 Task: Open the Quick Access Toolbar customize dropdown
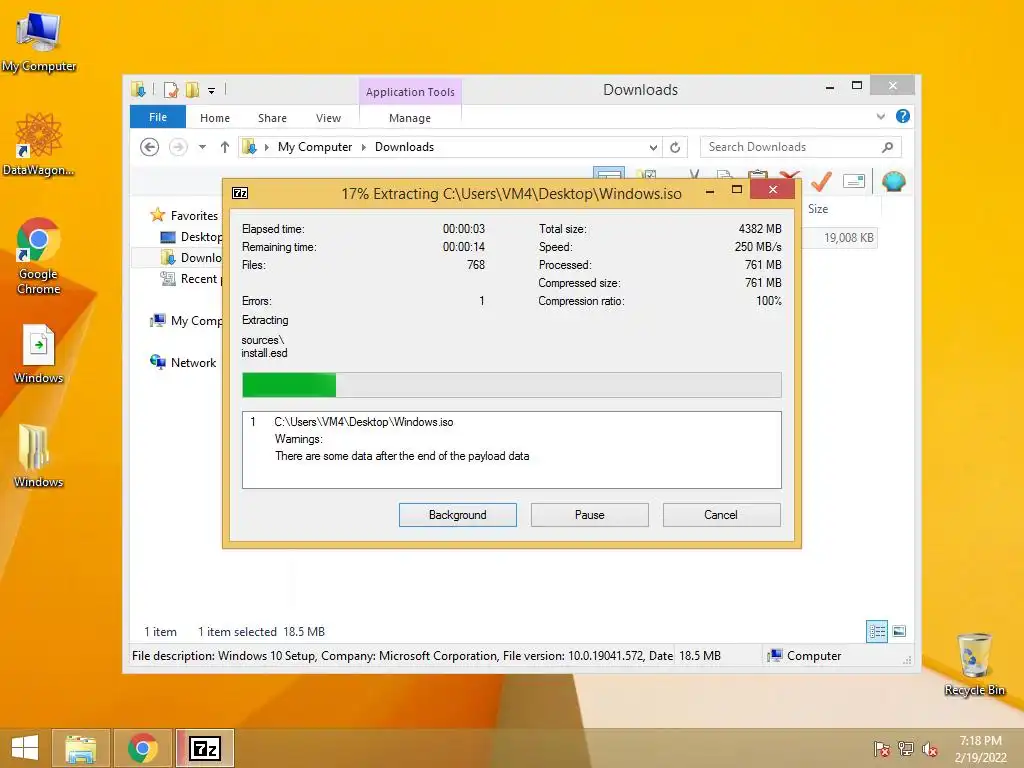coord(212,91)
